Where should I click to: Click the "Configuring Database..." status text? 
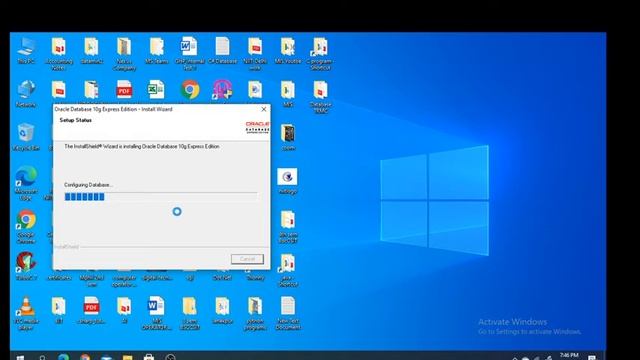pos(88,184)
